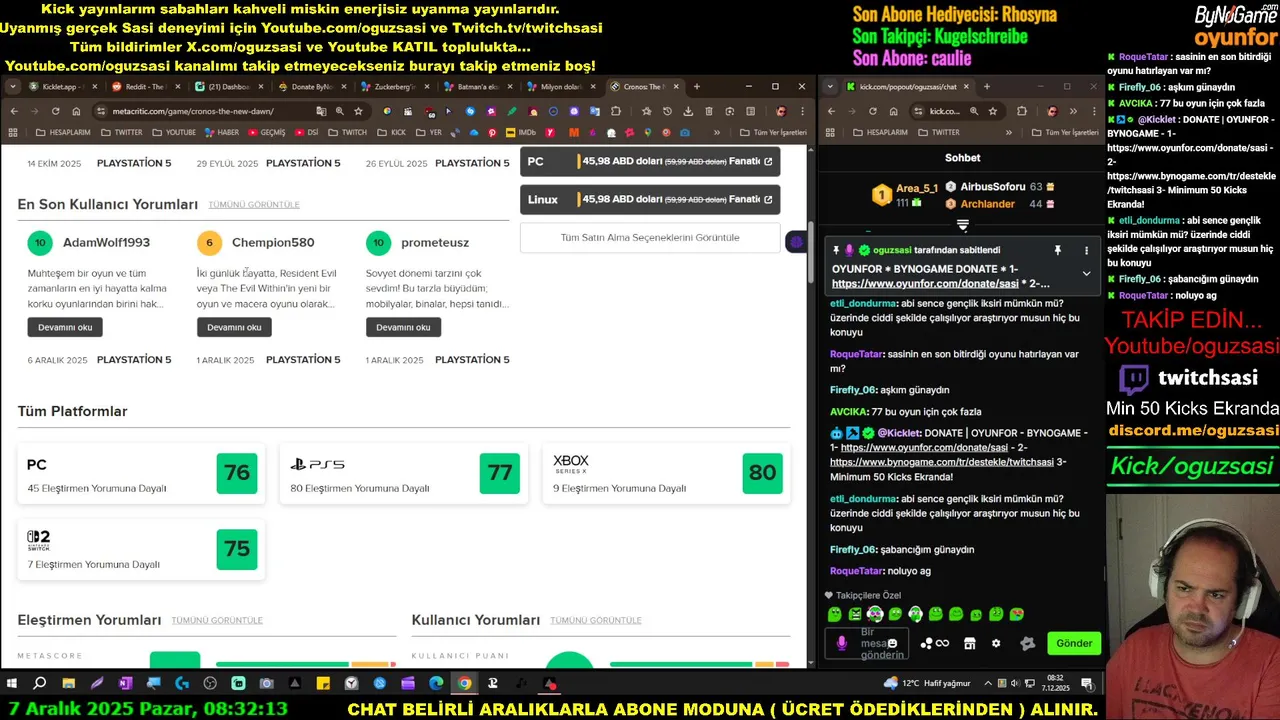The height and width of the screenshot is (720, 1280).
Task: Switch to the Zuckerberg tab
Action: [x=393, y=87]
